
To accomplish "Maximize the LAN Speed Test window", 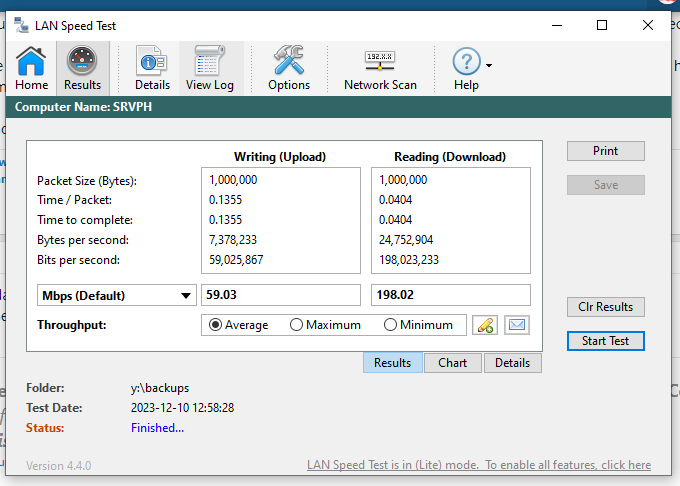I will (602, 26).
